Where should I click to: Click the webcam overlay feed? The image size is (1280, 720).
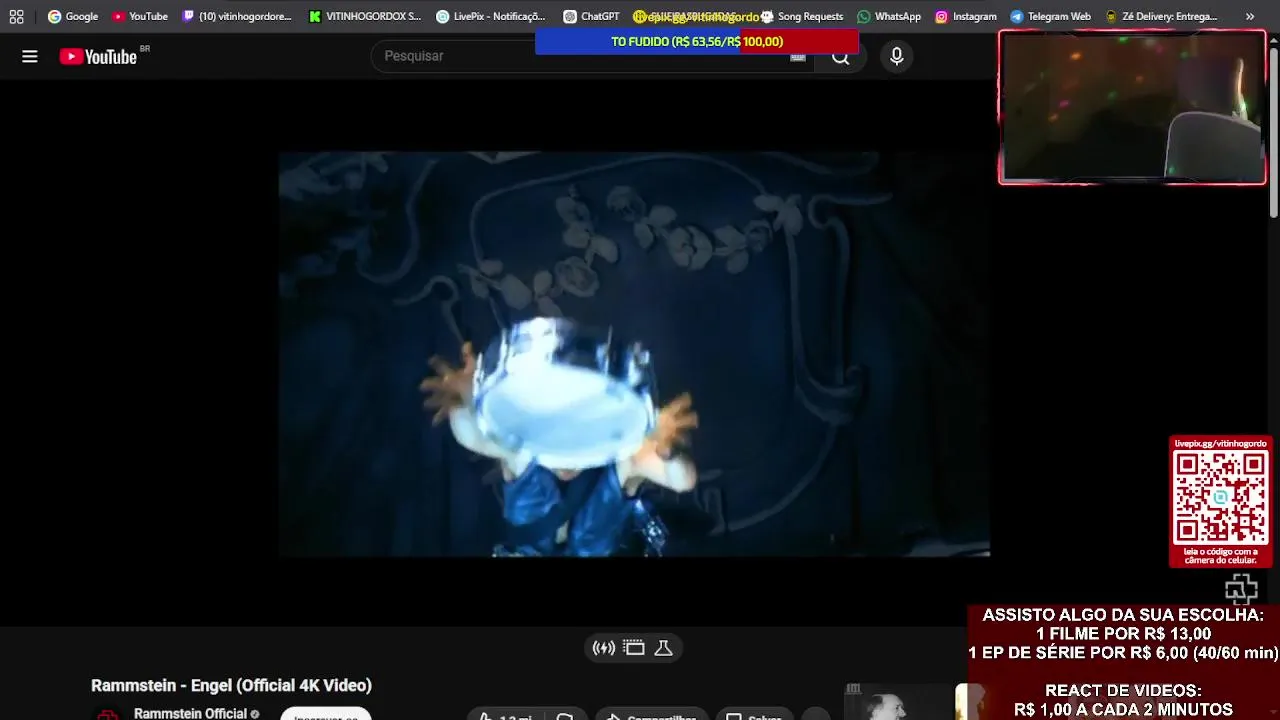click(1132, 107)
